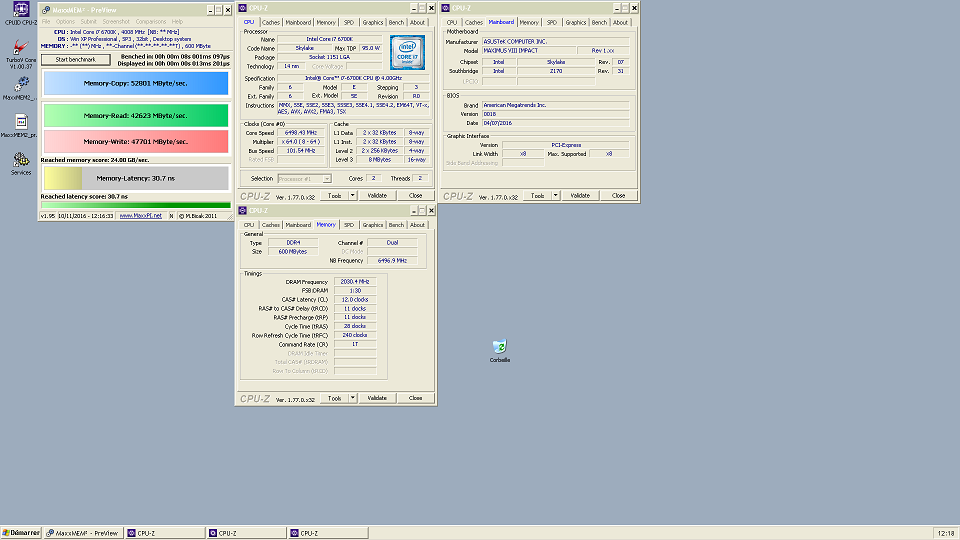Image resolution: width=960 pixels, height=540 pixels.
Task: Click the Row Refresh Cycle Time 240 clocks
Action: tap(355, 336)
